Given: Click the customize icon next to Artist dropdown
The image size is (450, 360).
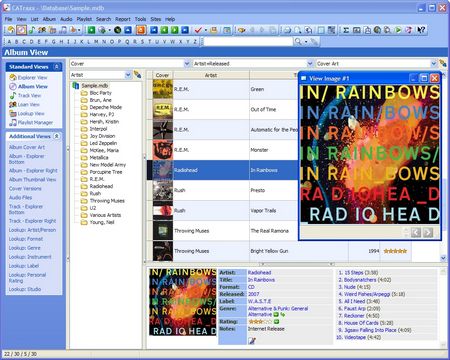Looking at the screenshot, I should pos(137,75).
